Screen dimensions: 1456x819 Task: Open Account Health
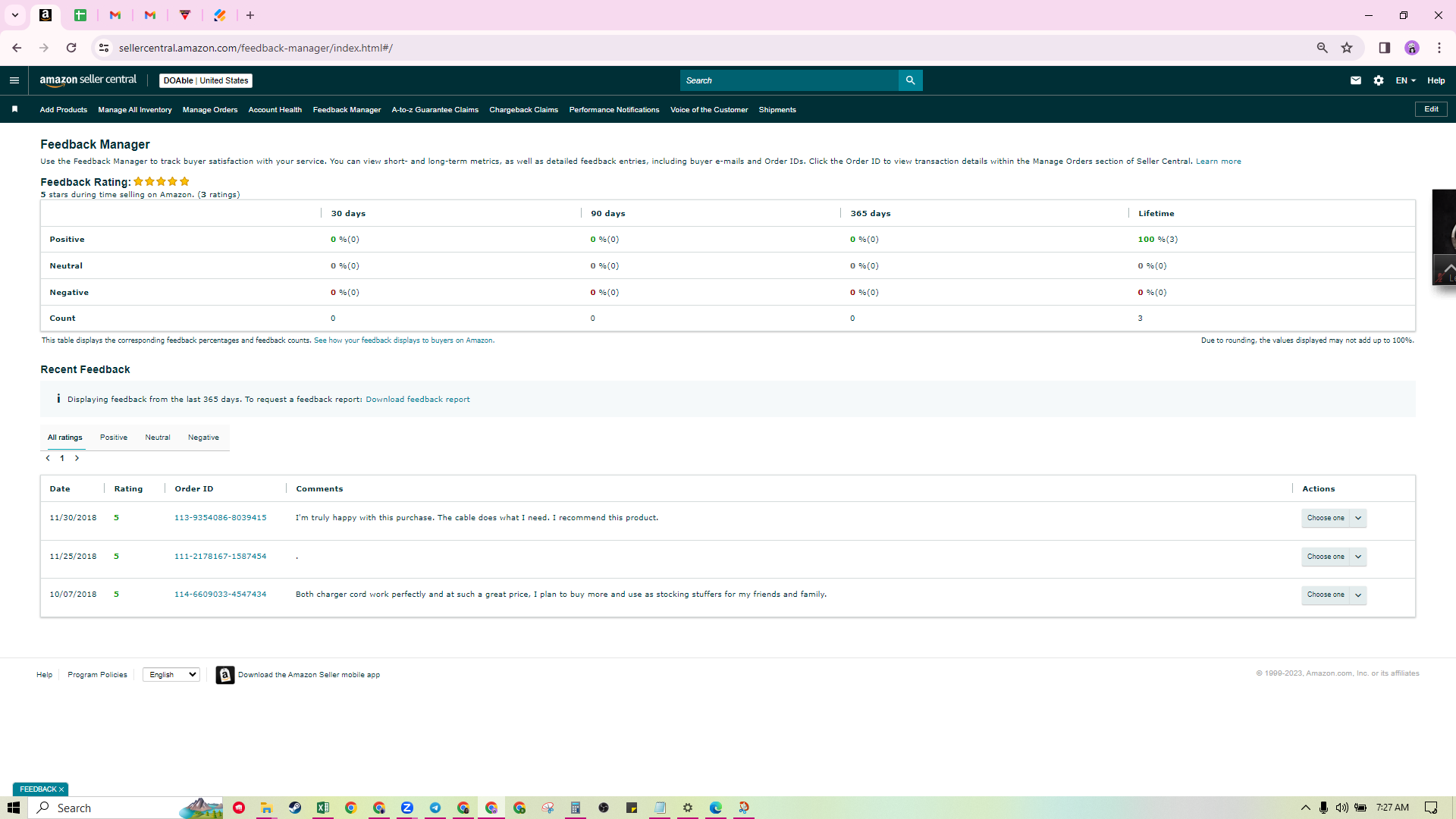[275, 110]
